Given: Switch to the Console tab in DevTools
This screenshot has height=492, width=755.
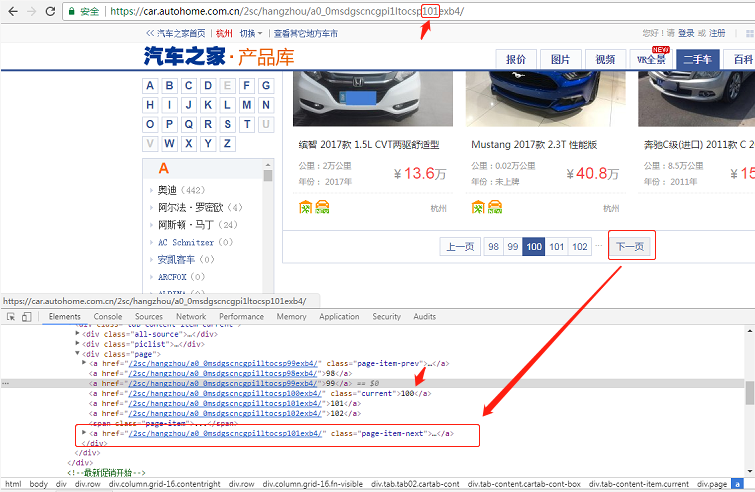Looking at the screenshot, I should coord(106,316).
